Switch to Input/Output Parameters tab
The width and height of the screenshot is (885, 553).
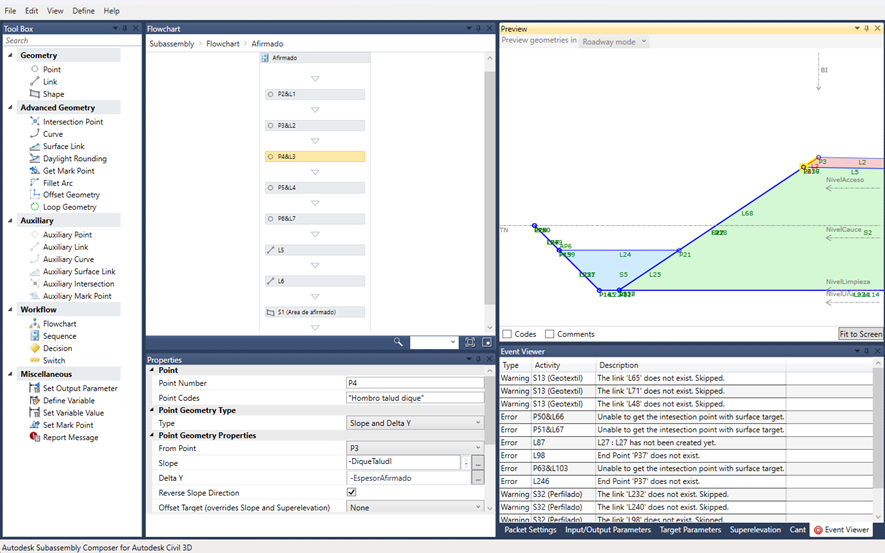pos(608,530)
